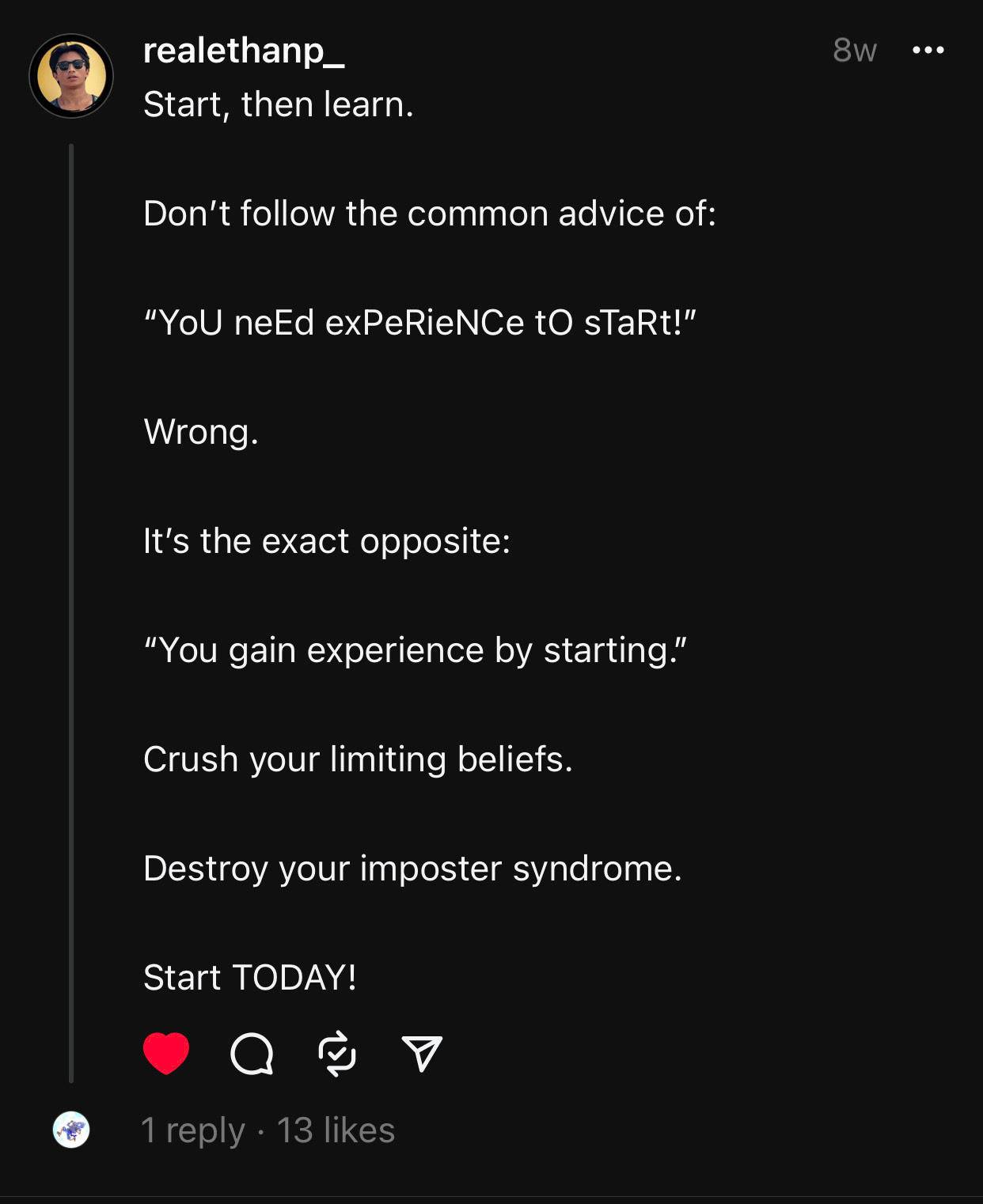
Task: Open realethanp_ profile picture
Action: [x=71, y=76]
